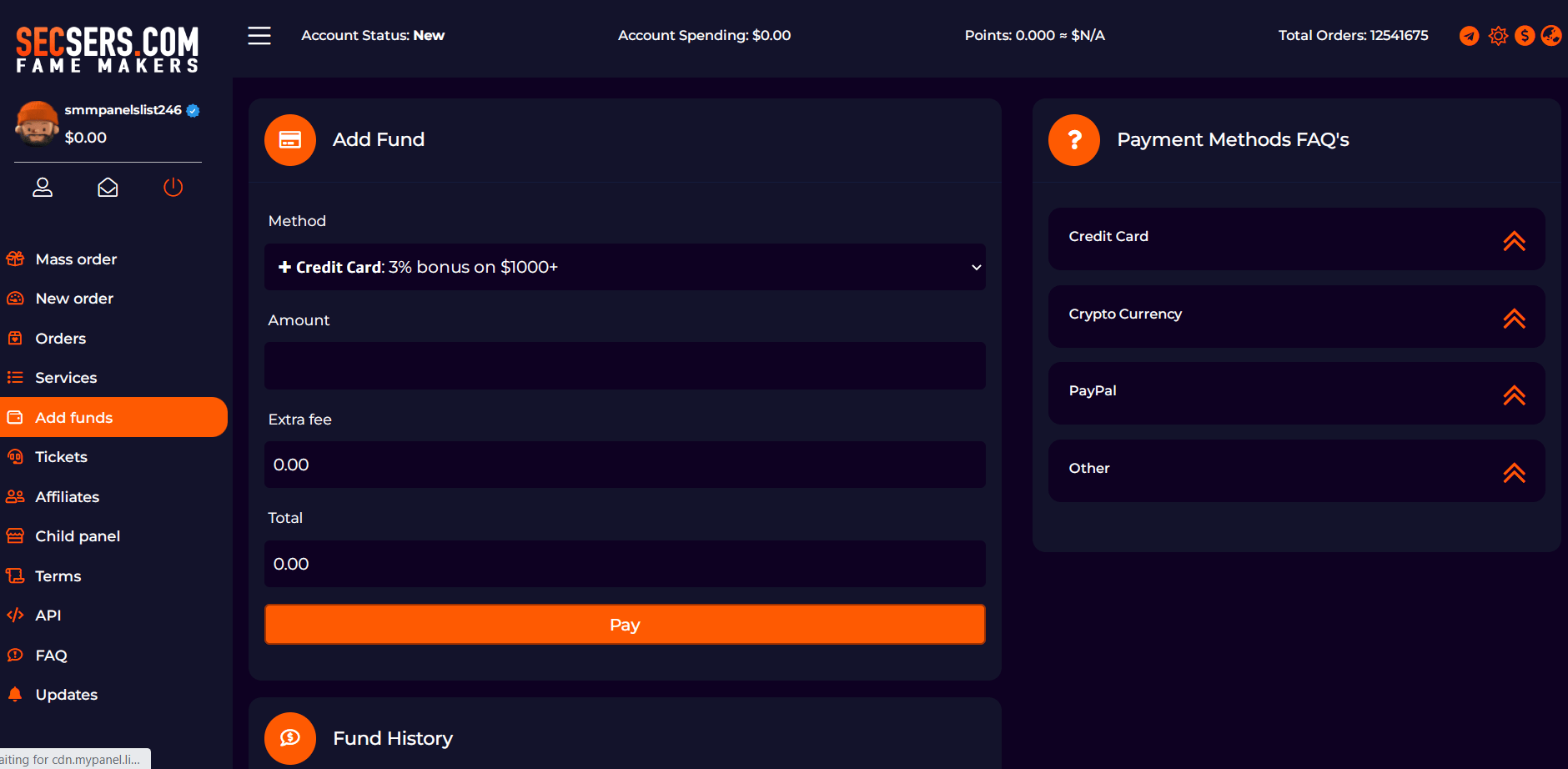This screenshot has width=1568, height=769.
Task: Open the payment Method dropdown
Action: [625, 267]
